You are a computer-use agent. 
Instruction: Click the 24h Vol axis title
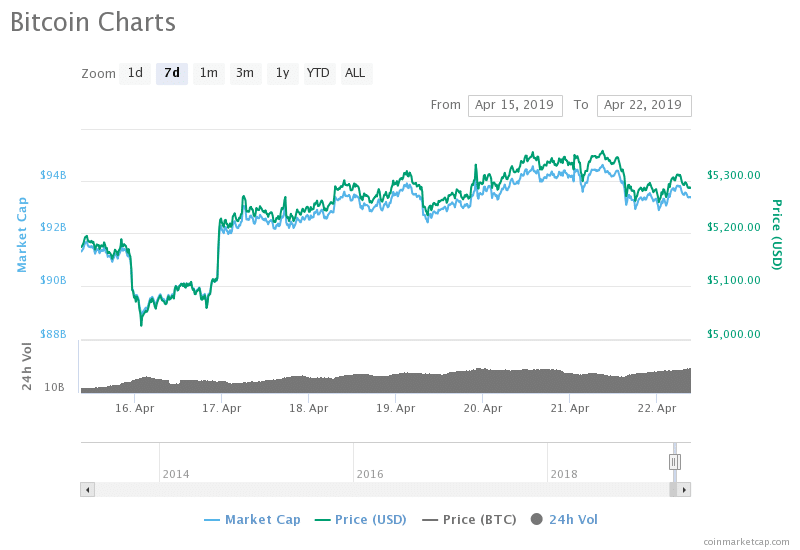click(x=27, y=367)
